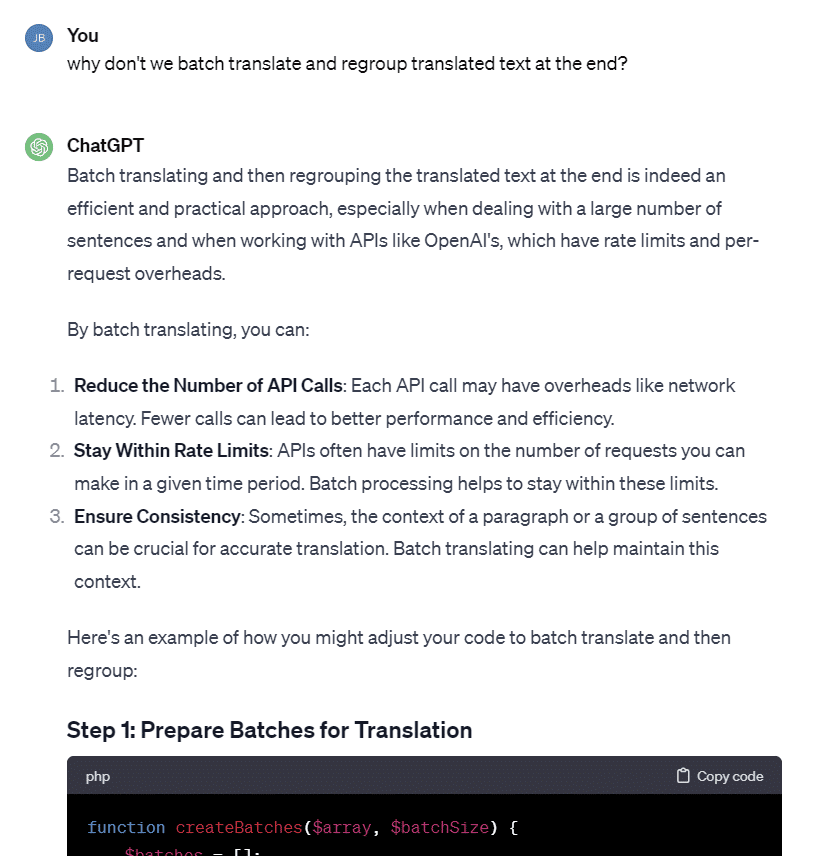Click the "Step 1: Prepare Batches for Translation" heading
Image resolution: width=827 pixels, height=856 pixels.
pos(270,730)
